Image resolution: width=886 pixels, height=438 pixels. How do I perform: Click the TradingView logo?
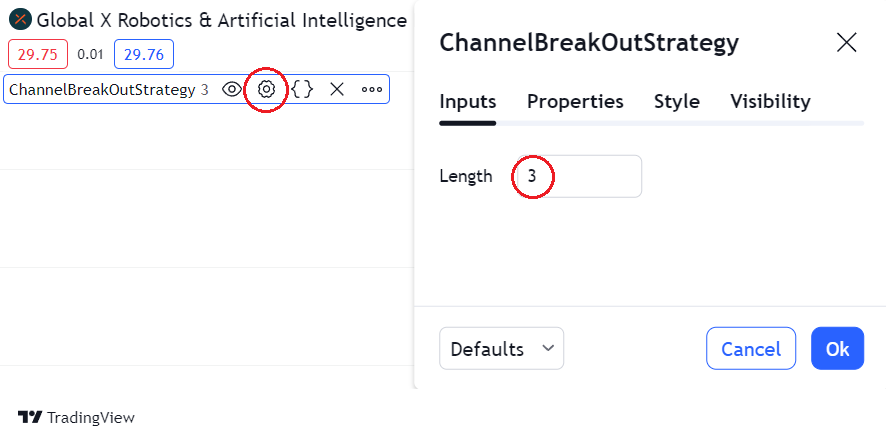(76, 417)
